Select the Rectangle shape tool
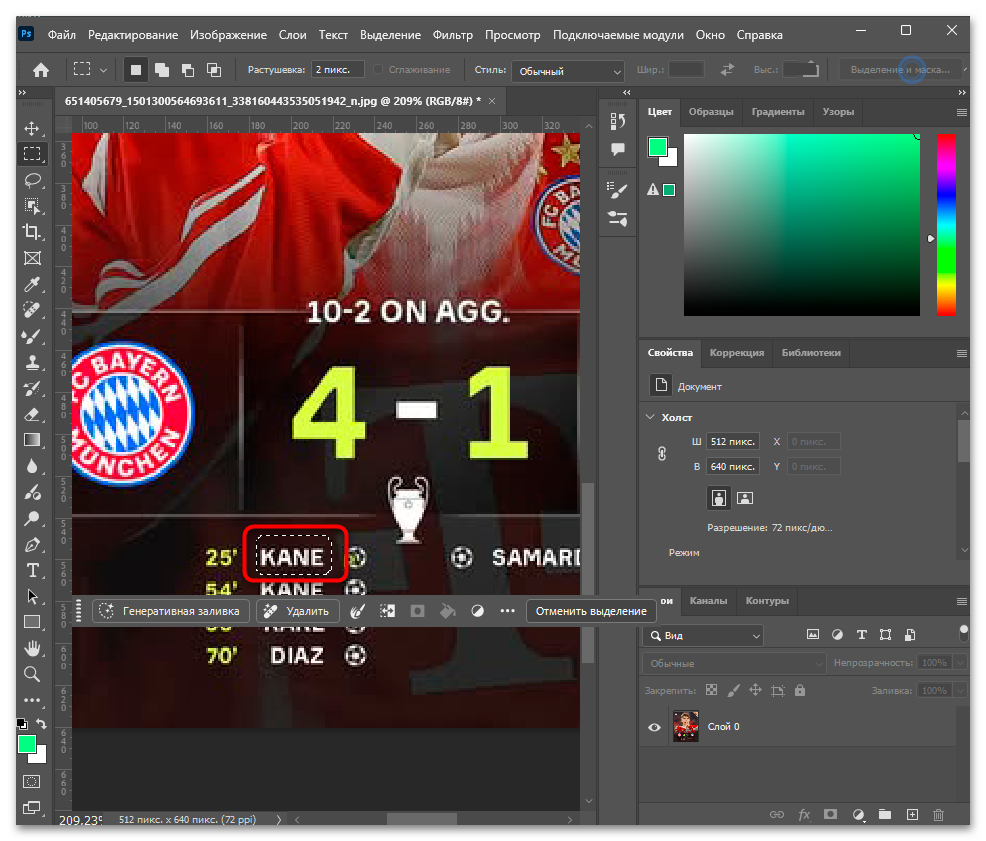986x841 pixels. click(x=32, y=623)
